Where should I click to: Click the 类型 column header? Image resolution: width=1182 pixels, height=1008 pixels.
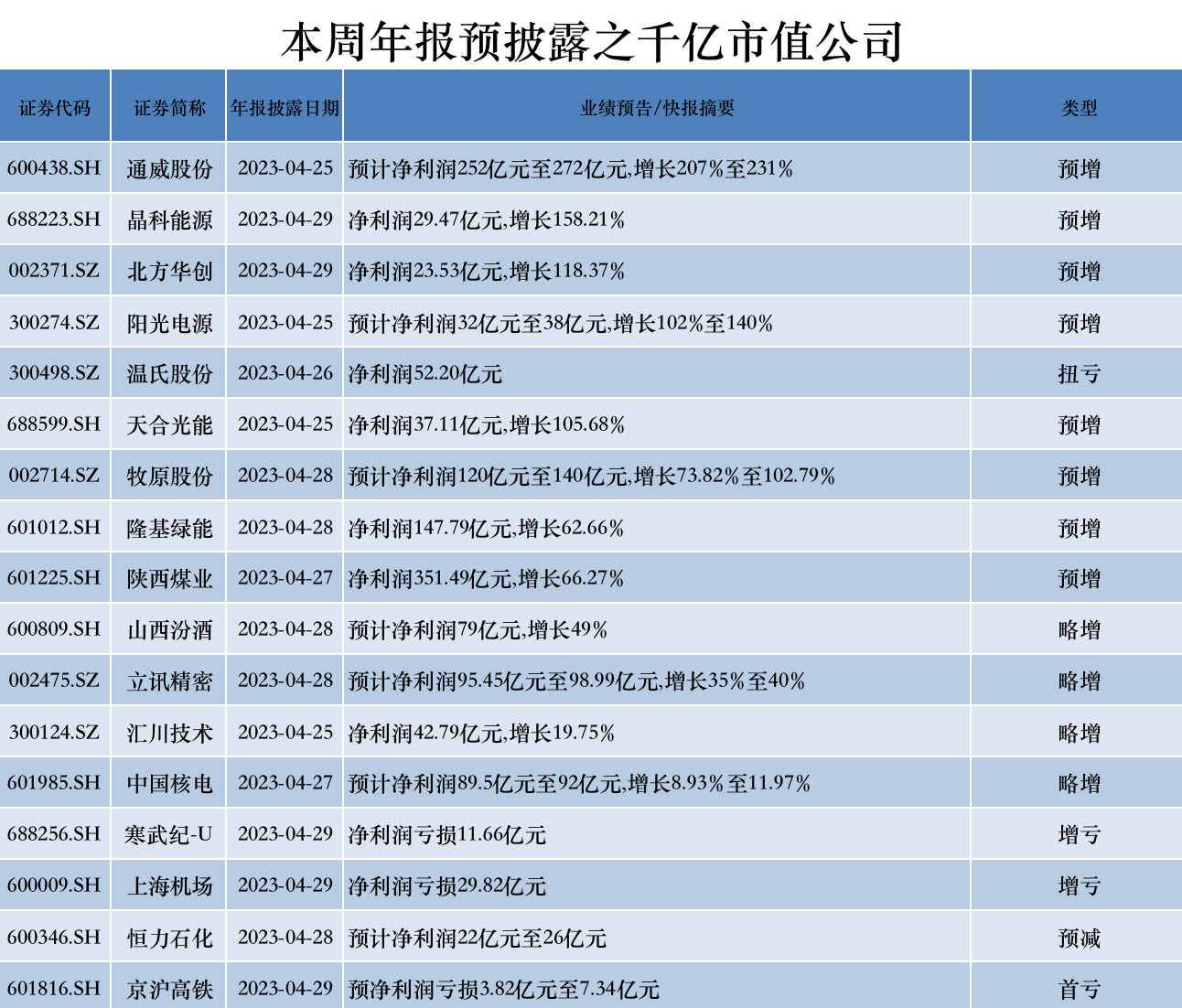1079,108
